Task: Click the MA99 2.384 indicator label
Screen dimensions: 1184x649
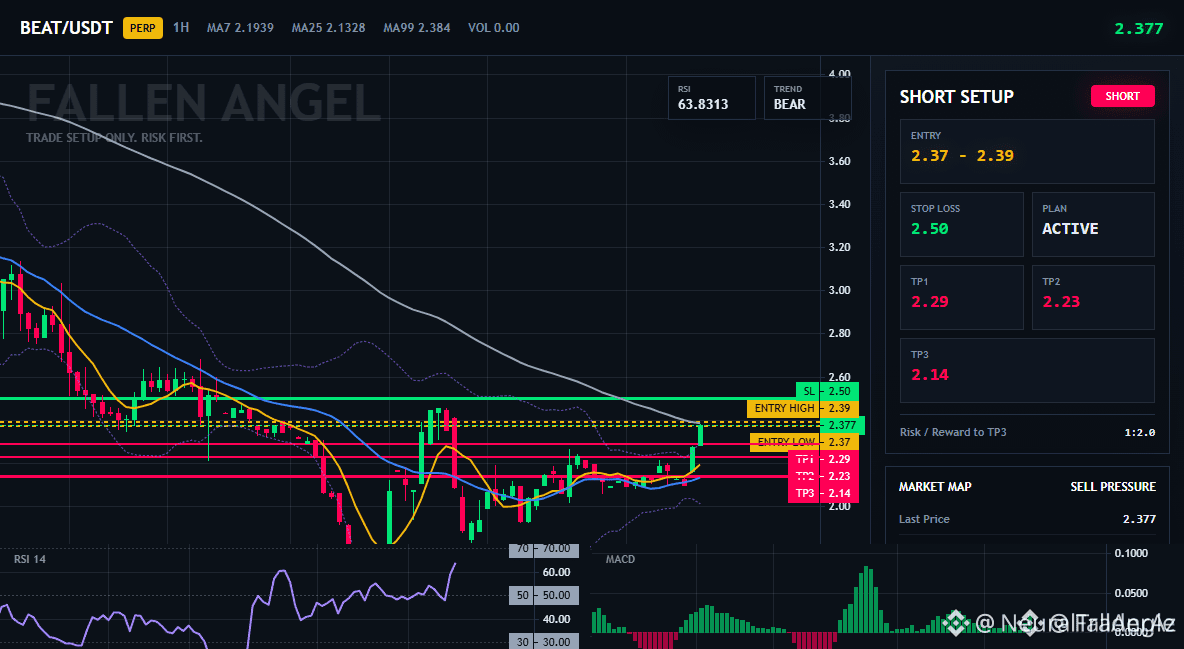Action: tap(417, 28)
